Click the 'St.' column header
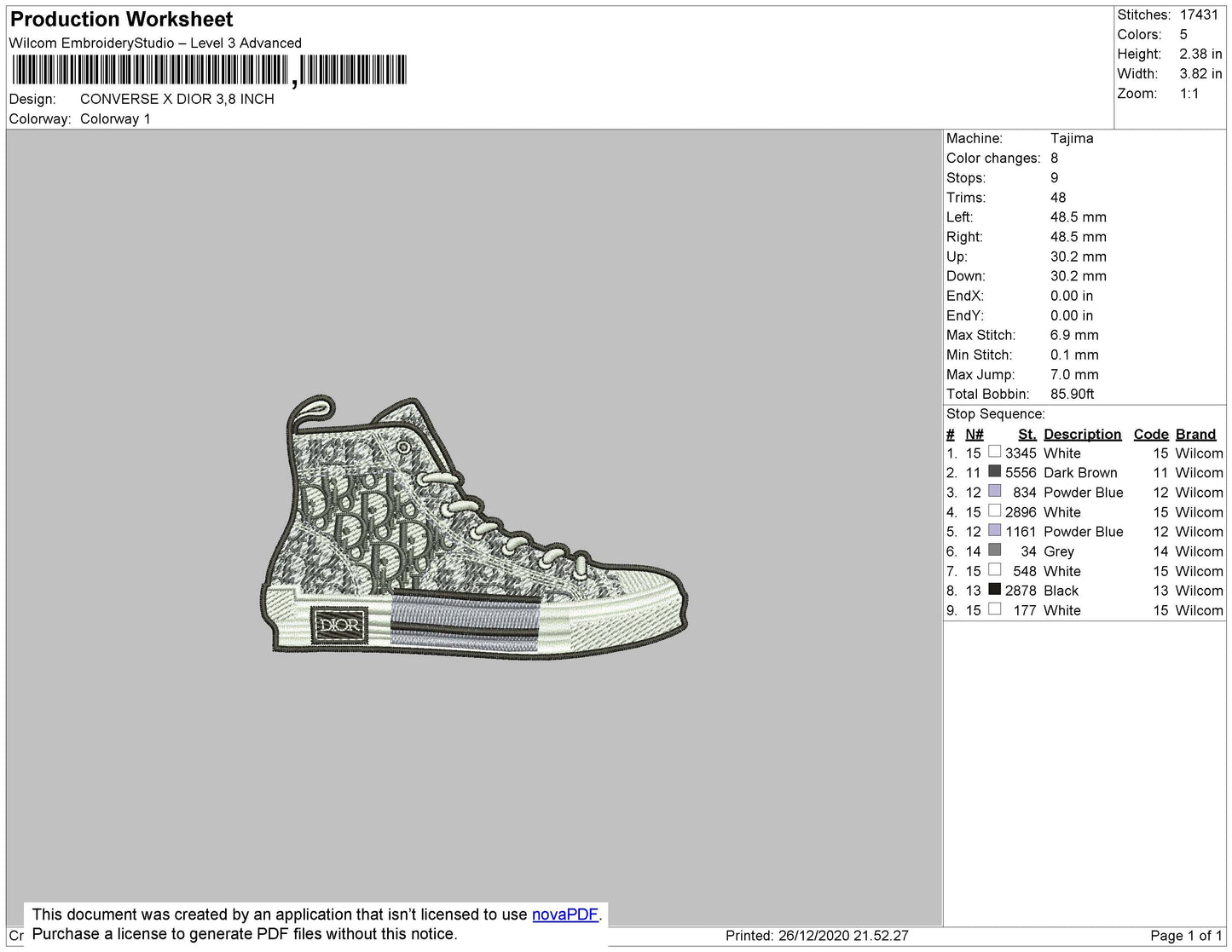Image resolution: width=1232 pixels, height=952 pixels. pos(1027,434)
